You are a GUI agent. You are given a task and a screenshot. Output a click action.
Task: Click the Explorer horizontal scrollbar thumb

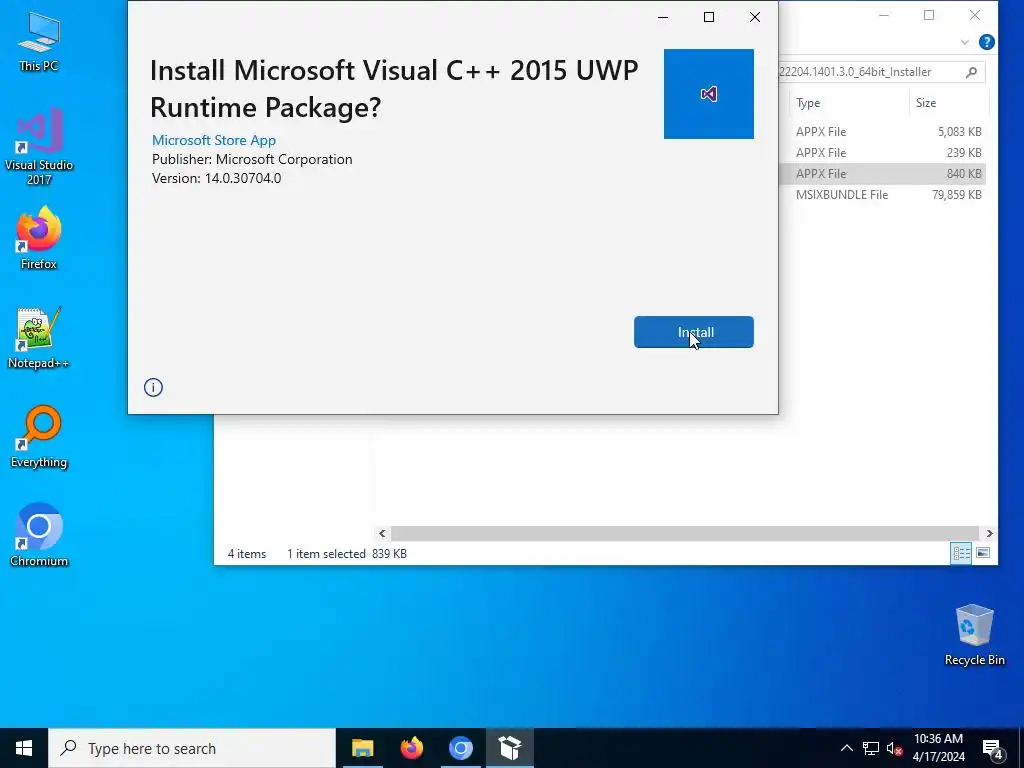(x=684, y=534)
